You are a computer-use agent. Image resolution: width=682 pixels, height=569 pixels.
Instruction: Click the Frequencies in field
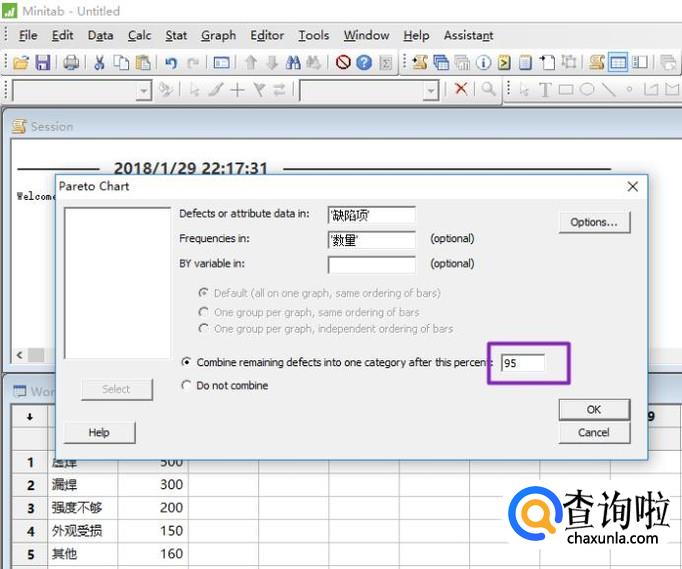click(371, 240)
